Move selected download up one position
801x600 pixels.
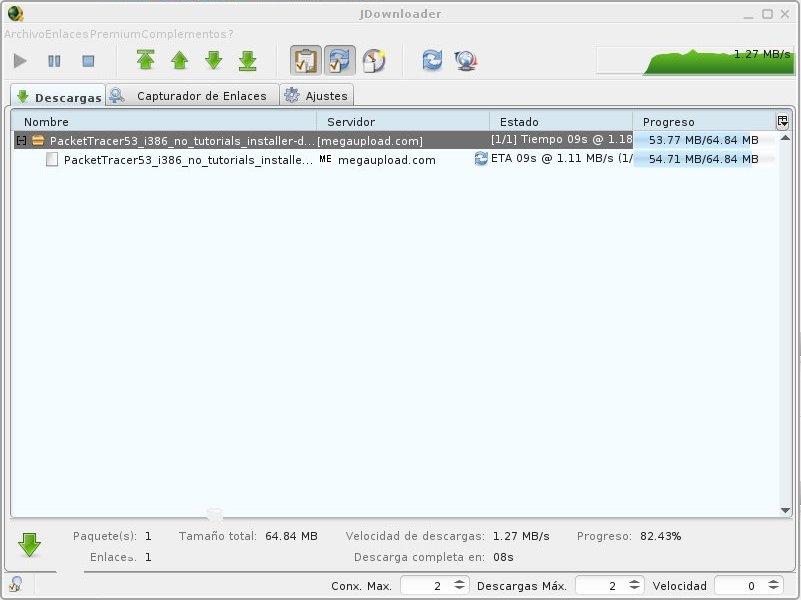coord(179,60)
